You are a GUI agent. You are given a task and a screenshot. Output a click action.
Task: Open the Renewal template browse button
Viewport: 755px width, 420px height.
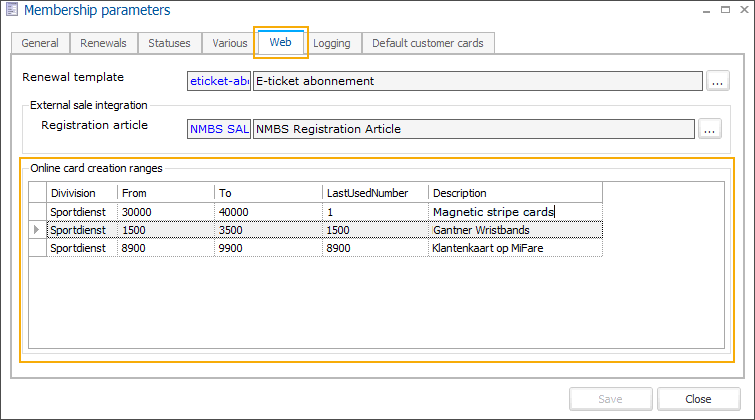pyautogui.click(x=718, y=81)
